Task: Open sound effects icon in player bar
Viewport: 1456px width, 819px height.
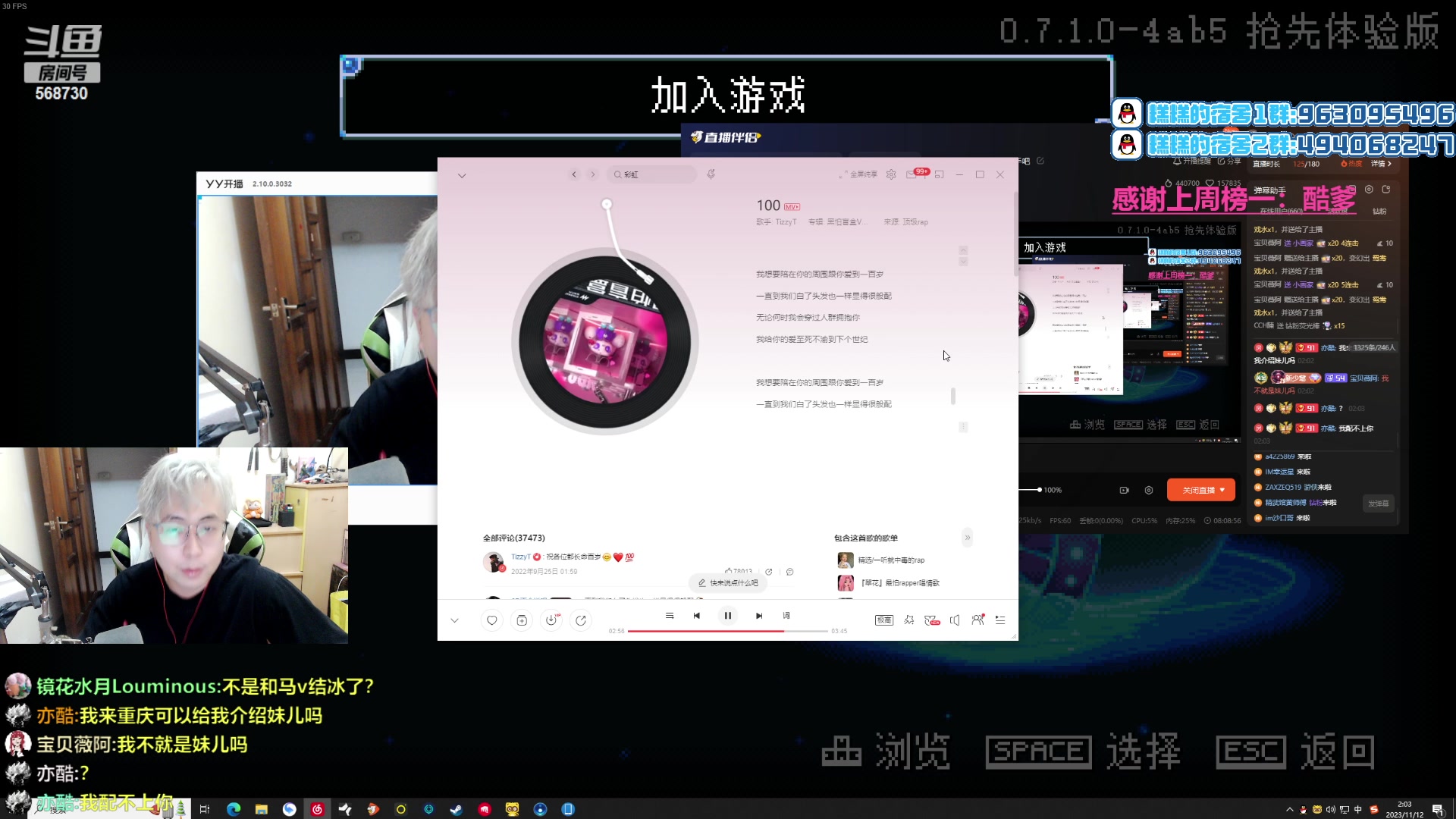Action: coord(909,620)
